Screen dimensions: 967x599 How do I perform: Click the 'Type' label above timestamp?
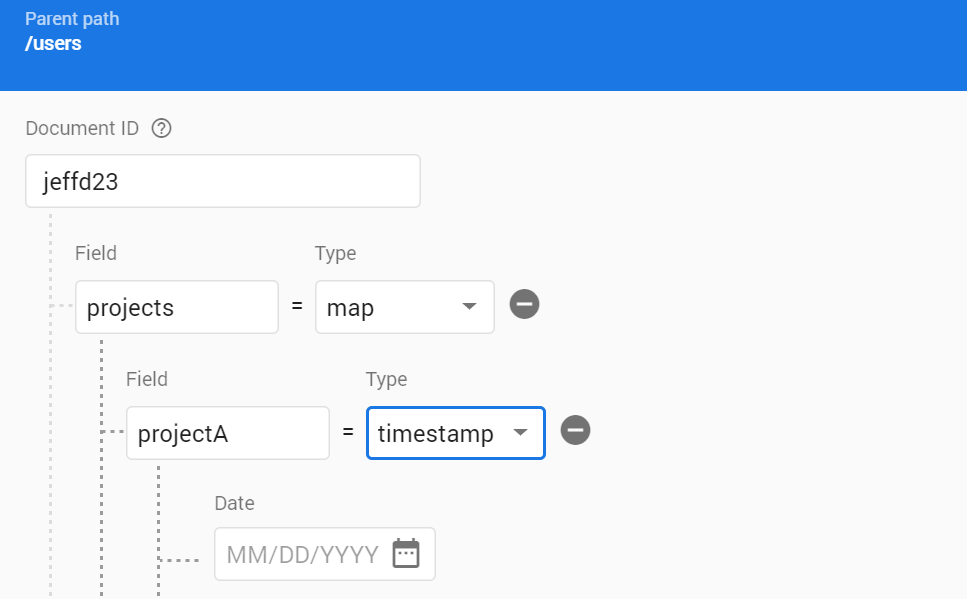(x=386, y=379)
